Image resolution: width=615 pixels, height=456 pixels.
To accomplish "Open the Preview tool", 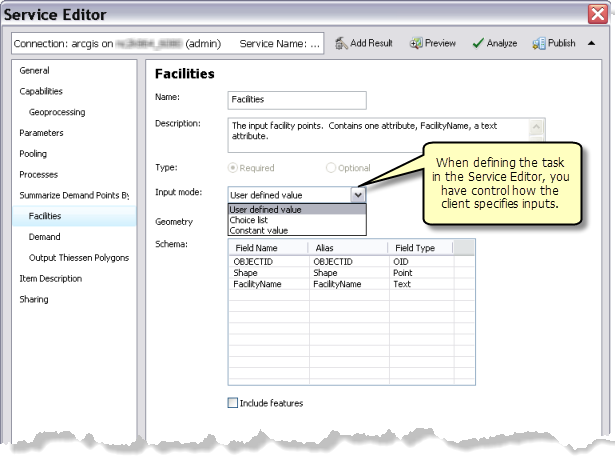I will coord(416,44).
